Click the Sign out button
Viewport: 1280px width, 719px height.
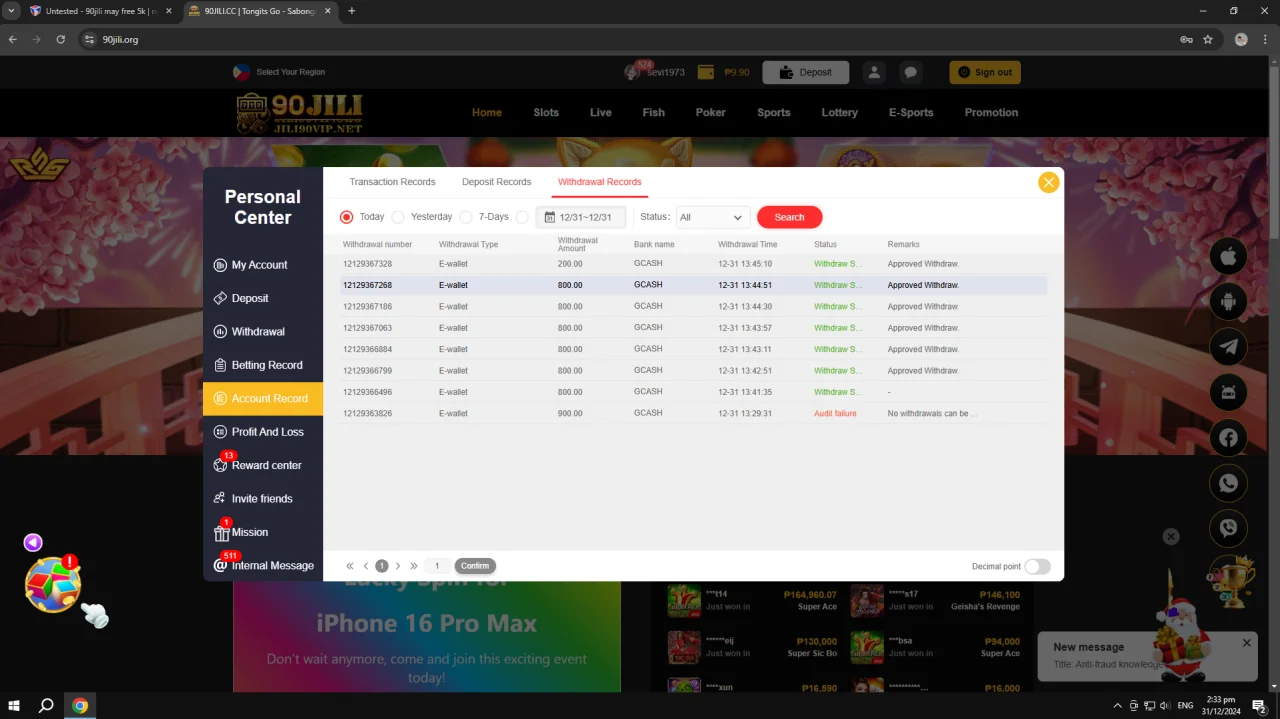point(985,72)
